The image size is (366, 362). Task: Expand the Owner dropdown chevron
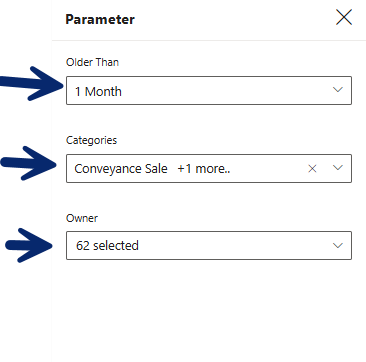pyautogui.click(x=338, y=246)
